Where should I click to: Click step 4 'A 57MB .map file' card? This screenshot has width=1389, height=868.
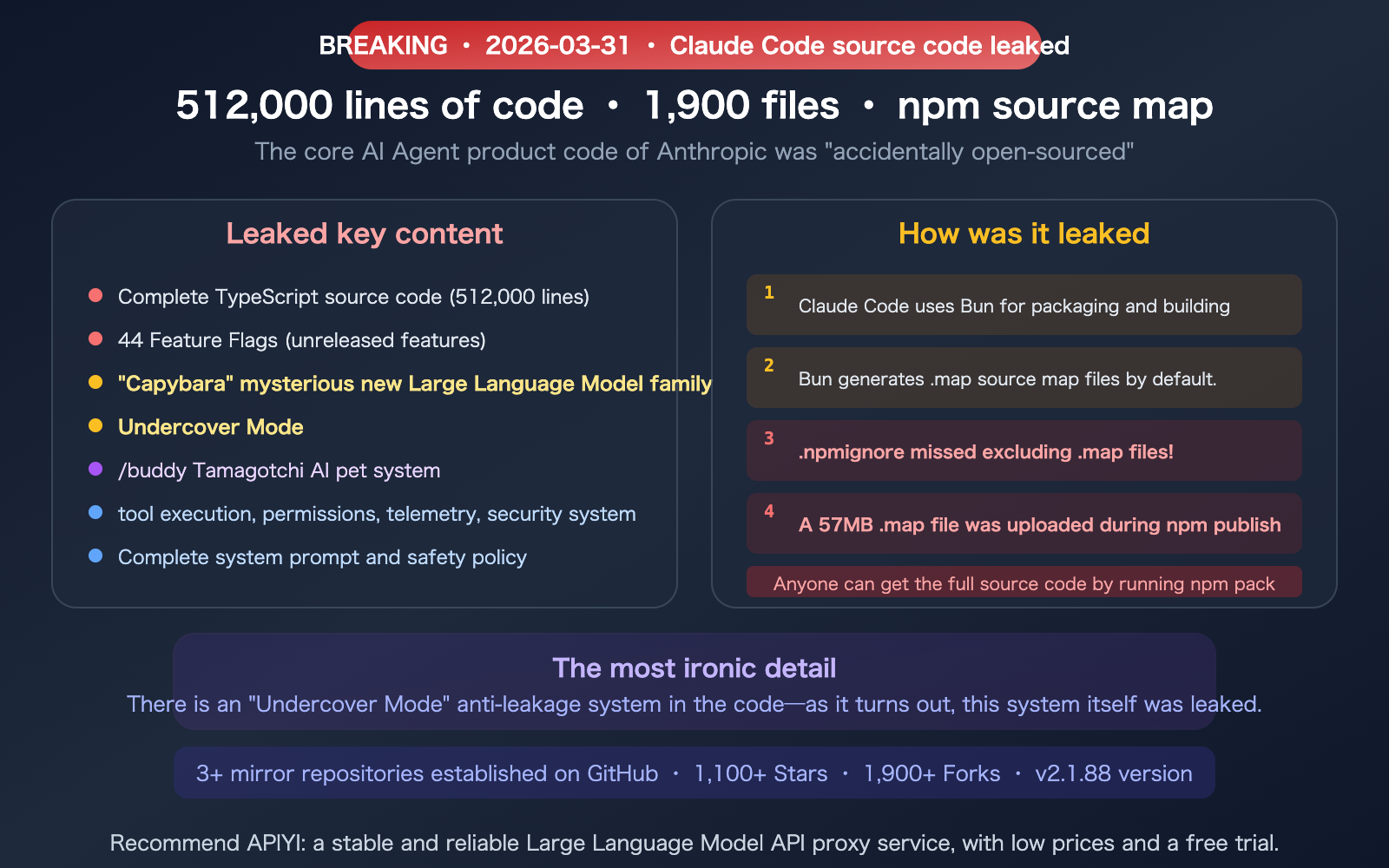pyautogui.click(x=1024, y=523)
